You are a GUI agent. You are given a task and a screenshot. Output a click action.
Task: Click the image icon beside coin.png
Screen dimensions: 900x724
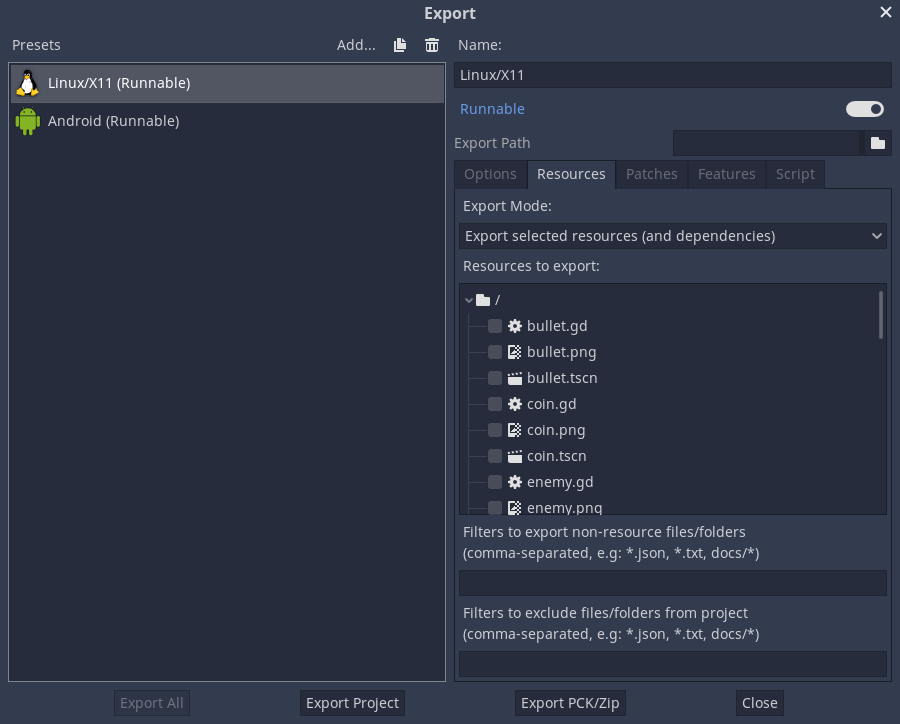pyautogui.click(x=515, y=430)
